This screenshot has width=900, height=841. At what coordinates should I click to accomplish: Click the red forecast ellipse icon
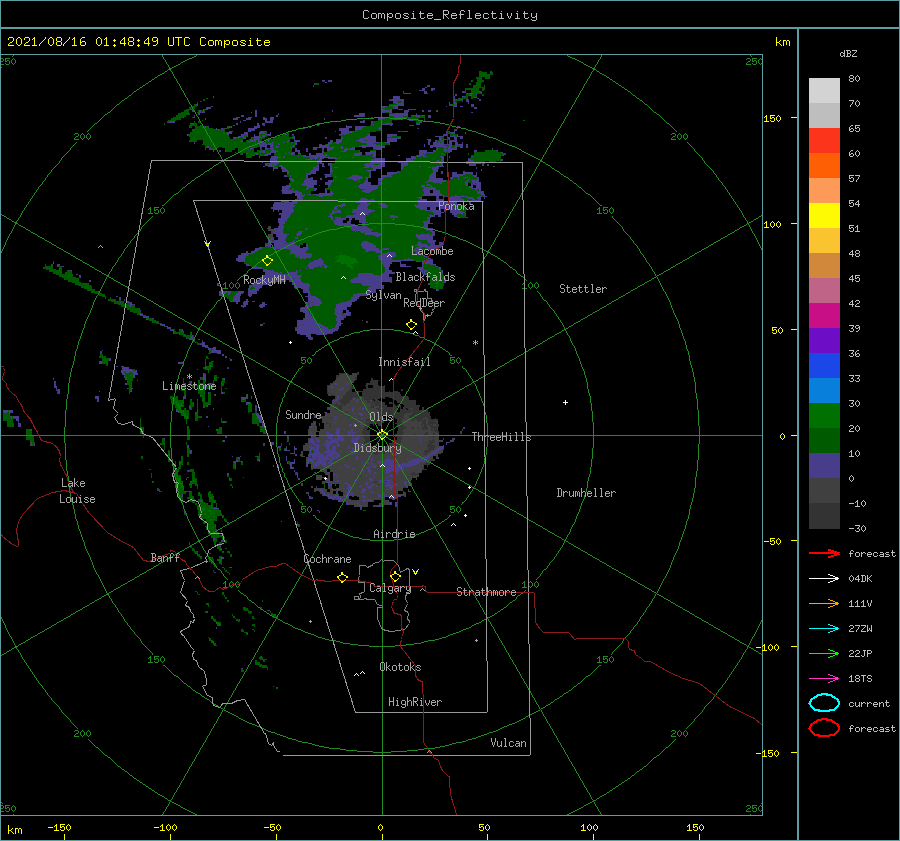(824, 728)
